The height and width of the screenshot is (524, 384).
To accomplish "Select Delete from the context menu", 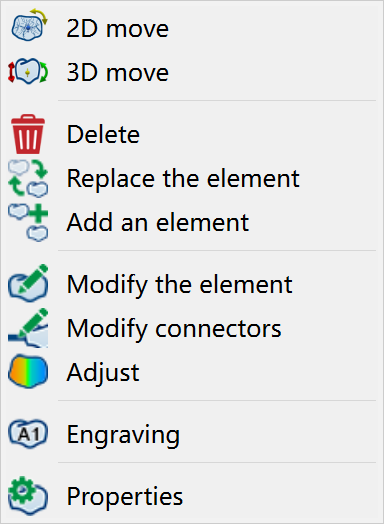I will [x=192, y=134].
